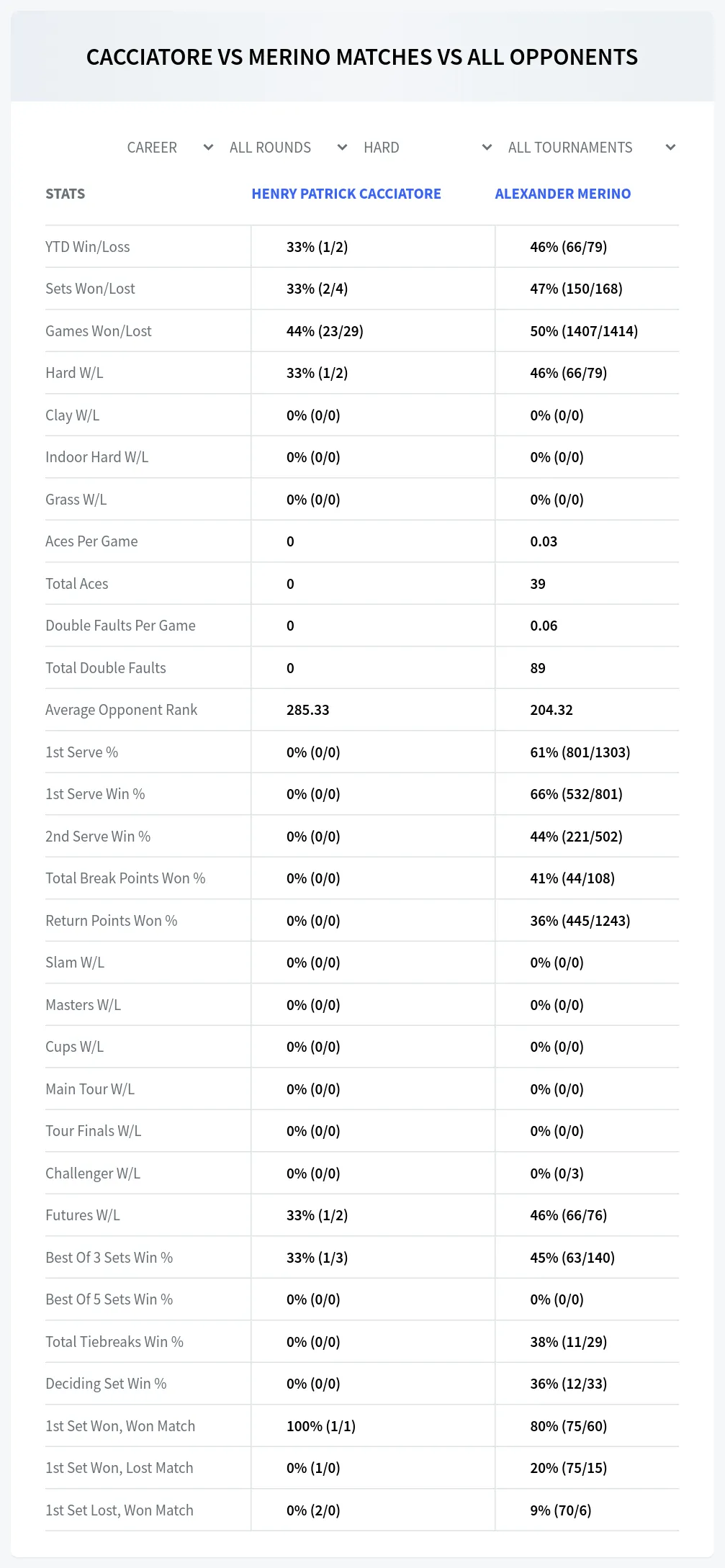Open Alexander Merino player link
Screen dimensions: 725x1568
click(563, 194)
